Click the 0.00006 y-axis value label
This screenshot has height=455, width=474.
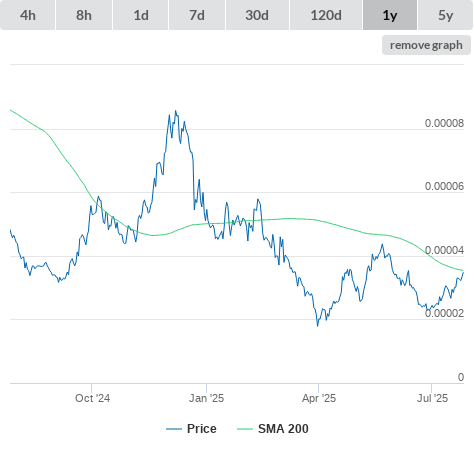coord(444,186)
